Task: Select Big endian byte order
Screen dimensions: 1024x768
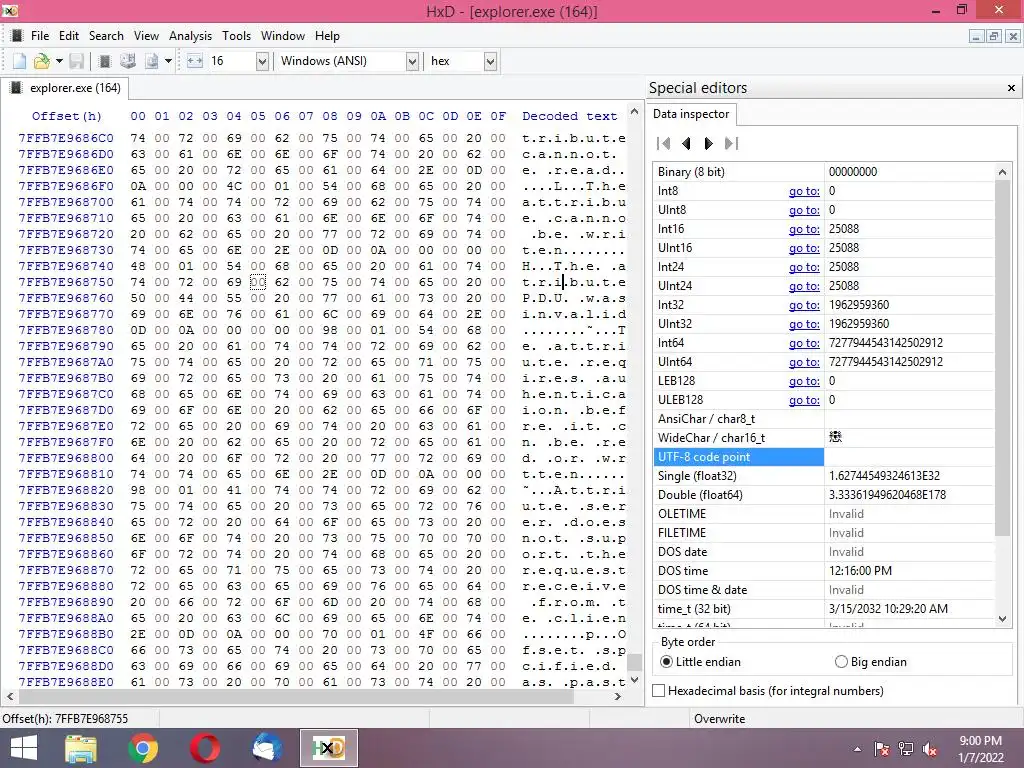Action: [x=871, y=662]
